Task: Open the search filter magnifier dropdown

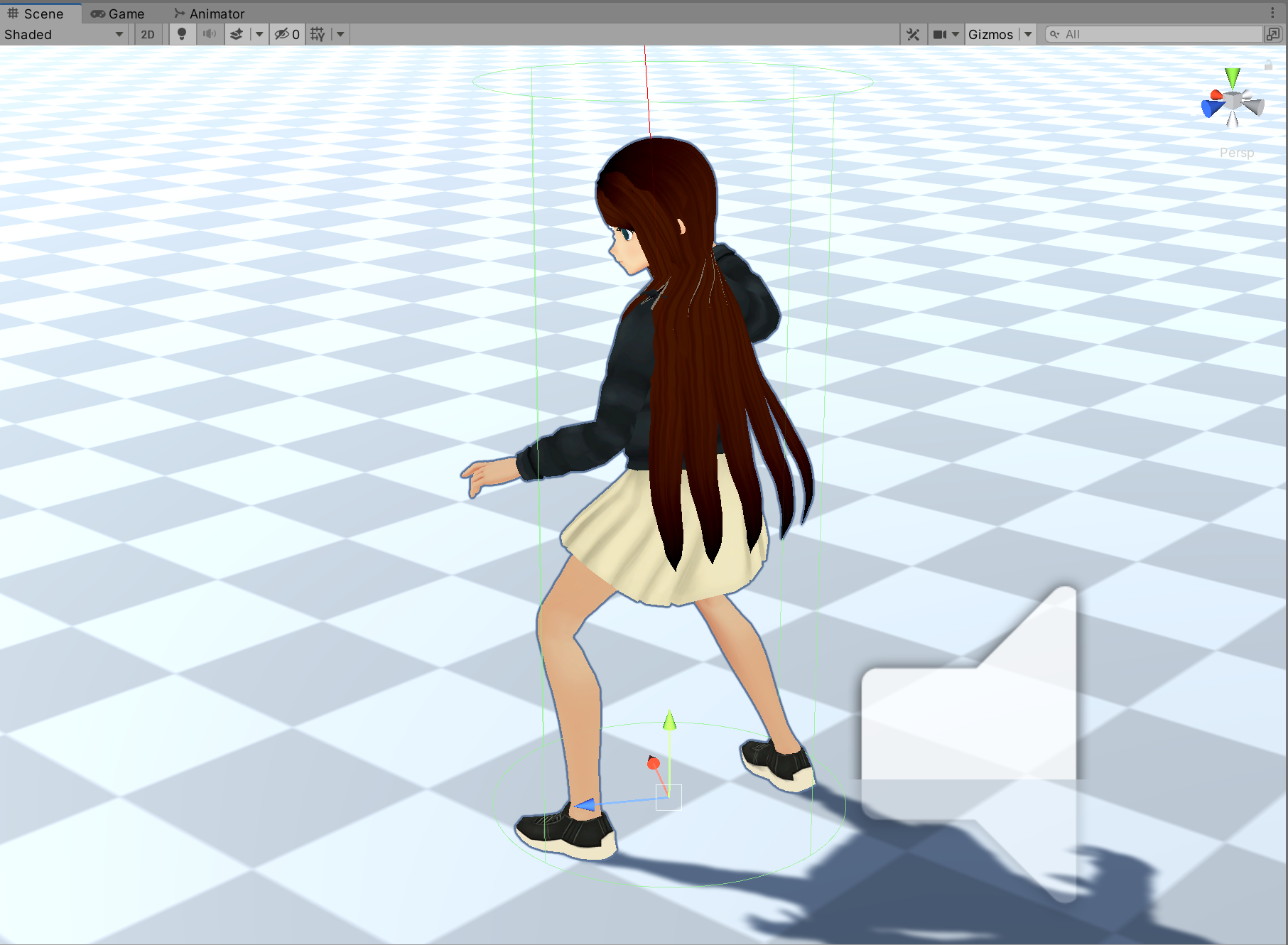Action: (x=1055, y=34)
